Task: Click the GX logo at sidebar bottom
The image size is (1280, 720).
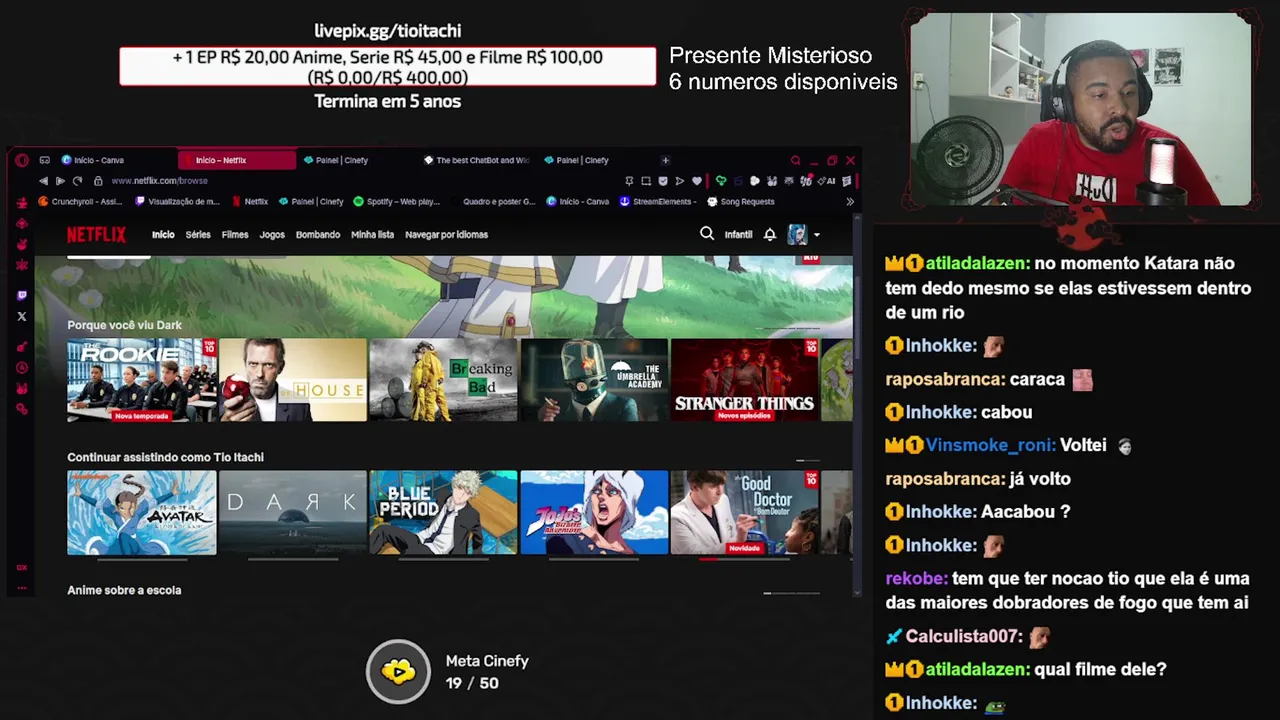Action: pyautogui.click(x=22, y=567)
